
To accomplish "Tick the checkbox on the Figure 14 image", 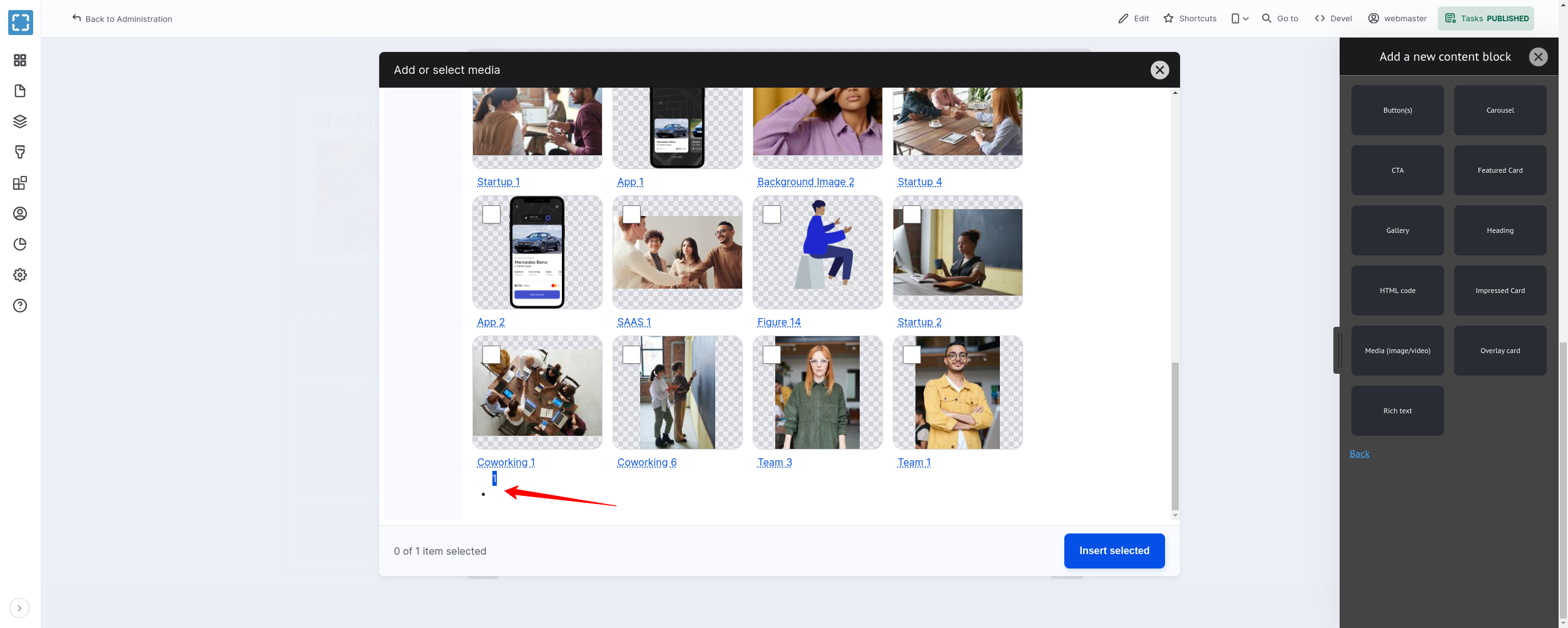I will [x=771, y=215].
